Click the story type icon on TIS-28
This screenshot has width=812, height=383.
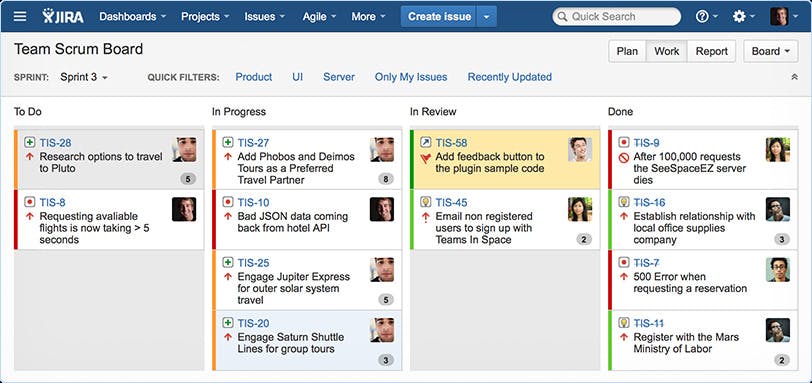30,142
